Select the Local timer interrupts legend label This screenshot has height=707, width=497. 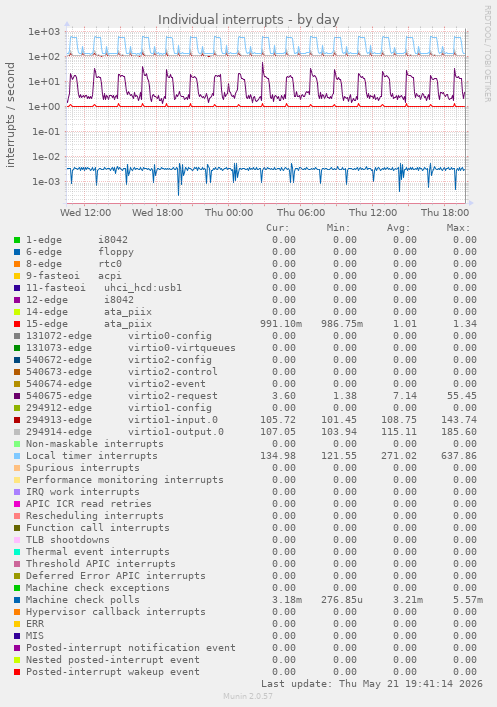[x=92, y=456]
